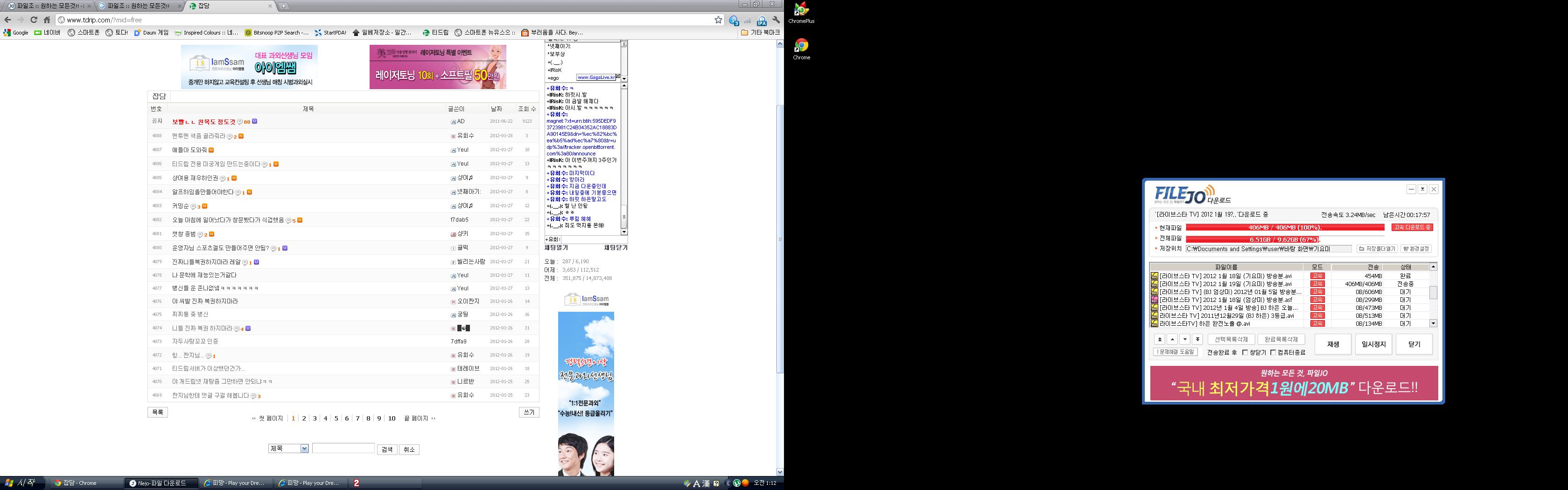Enable 창닫기 checkbox after transfer completes
The image size is (1568, 490).
point(1245,352)
